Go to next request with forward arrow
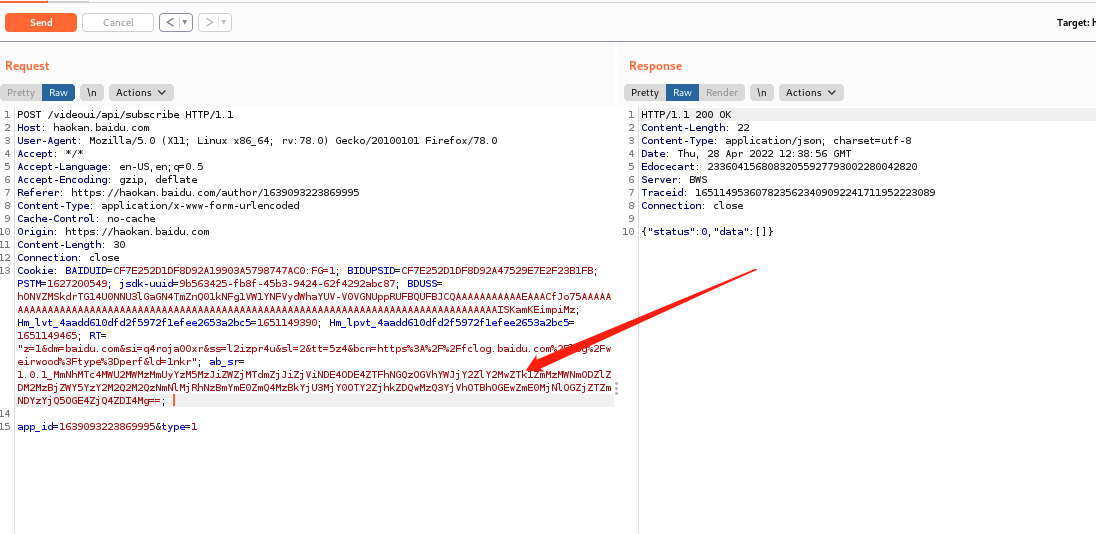1096x534 pixels. click(208, 22)
